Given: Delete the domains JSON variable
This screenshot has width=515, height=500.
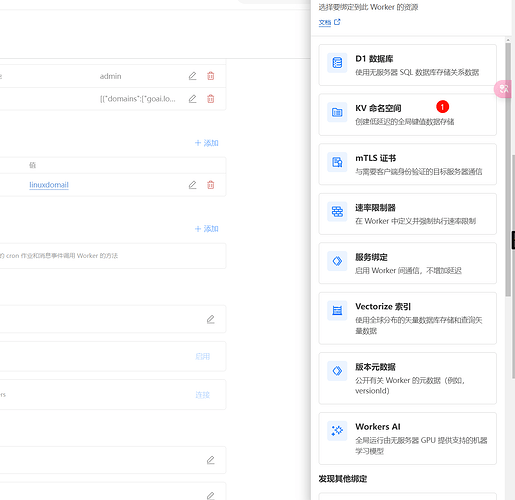Looking at the screenshot, I should tap(211, 99).
